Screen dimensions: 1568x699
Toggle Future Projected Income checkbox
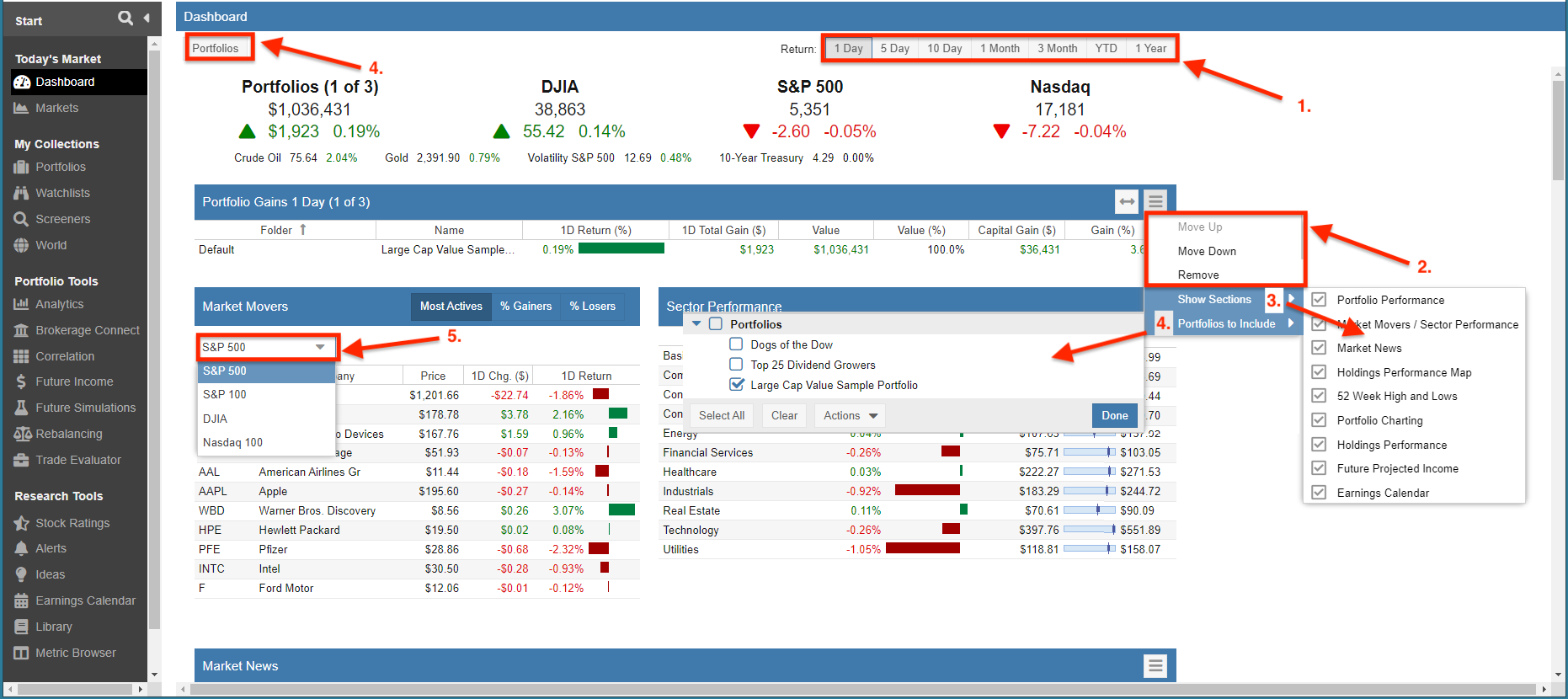[1319, 468]
